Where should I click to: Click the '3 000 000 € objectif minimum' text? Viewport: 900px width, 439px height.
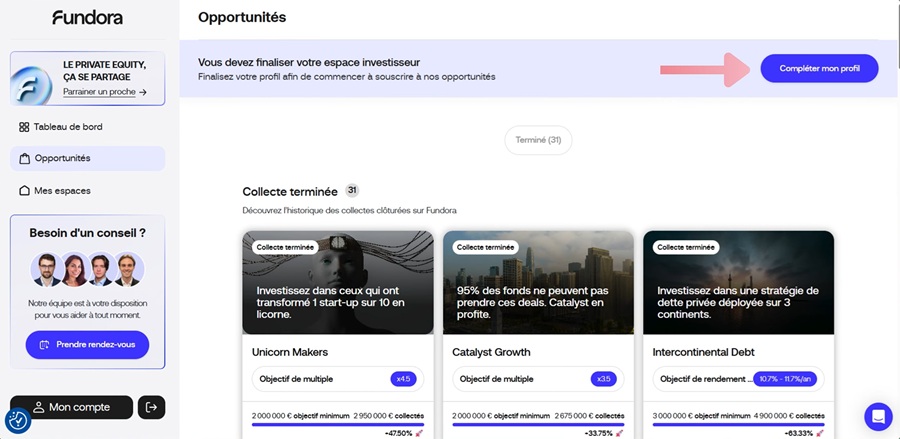702,415
